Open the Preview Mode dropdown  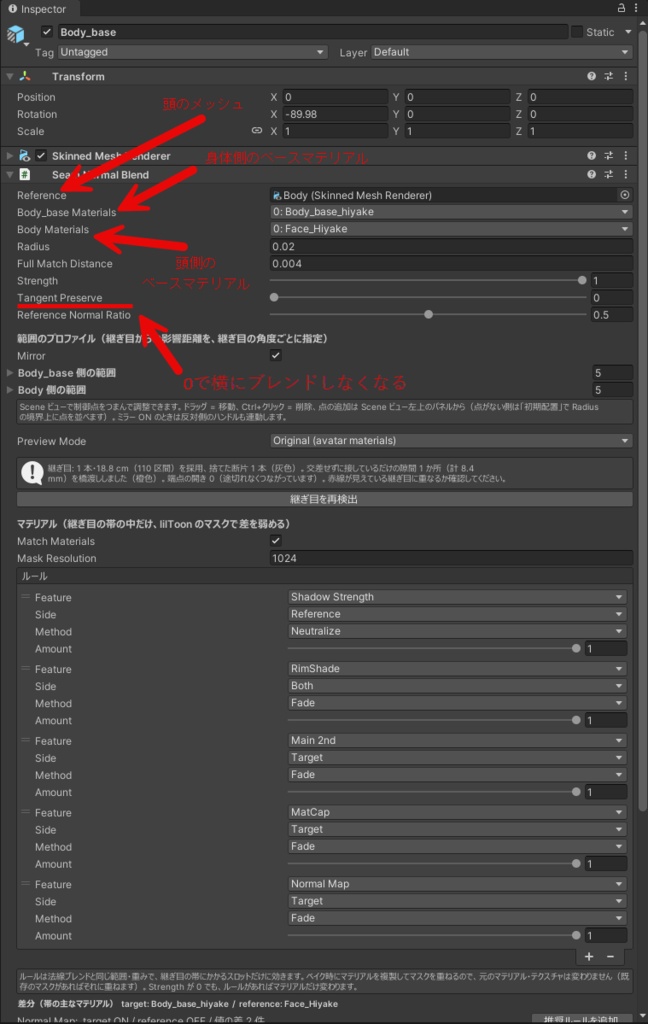[451, 441]
